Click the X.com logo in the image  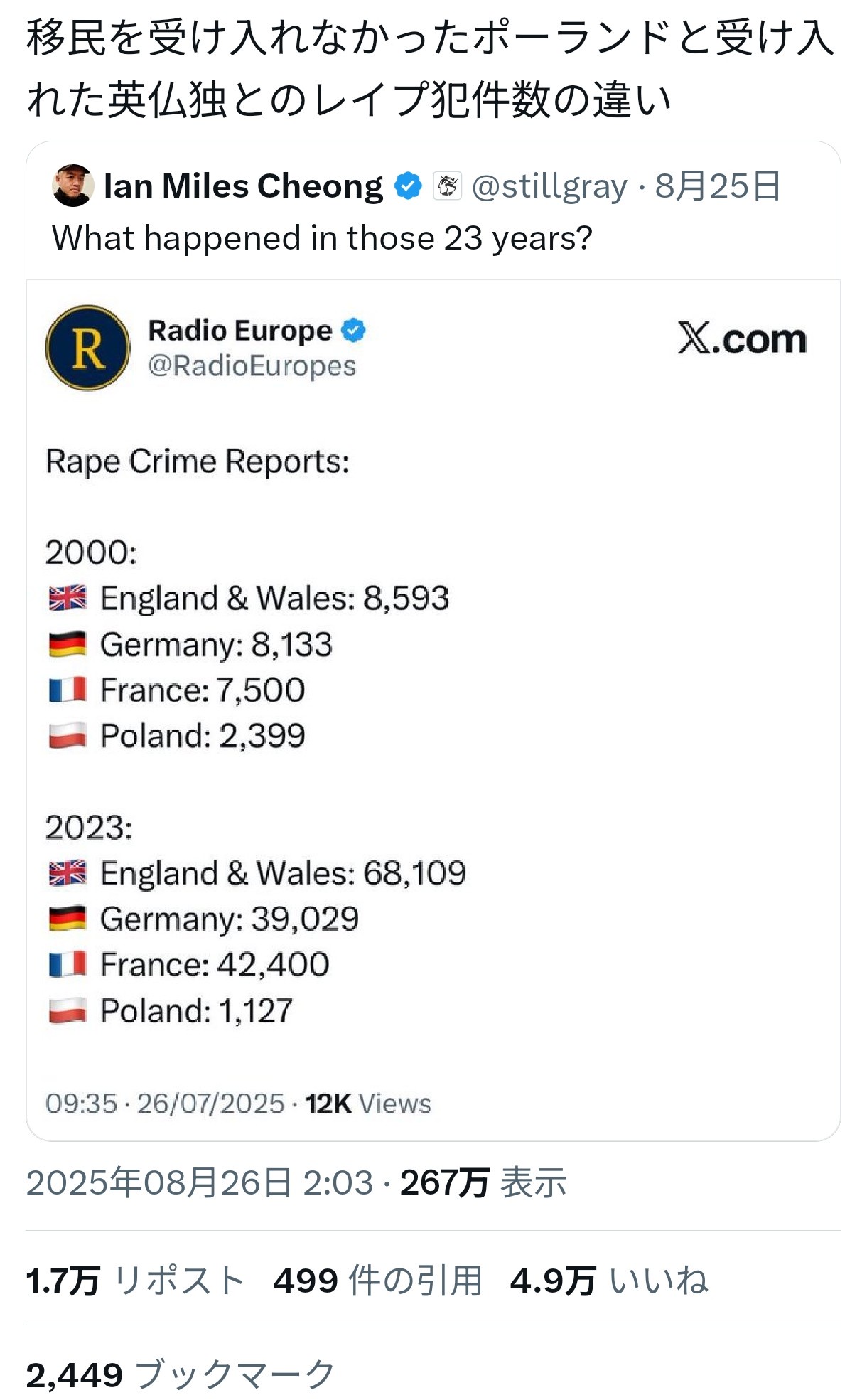742,339
